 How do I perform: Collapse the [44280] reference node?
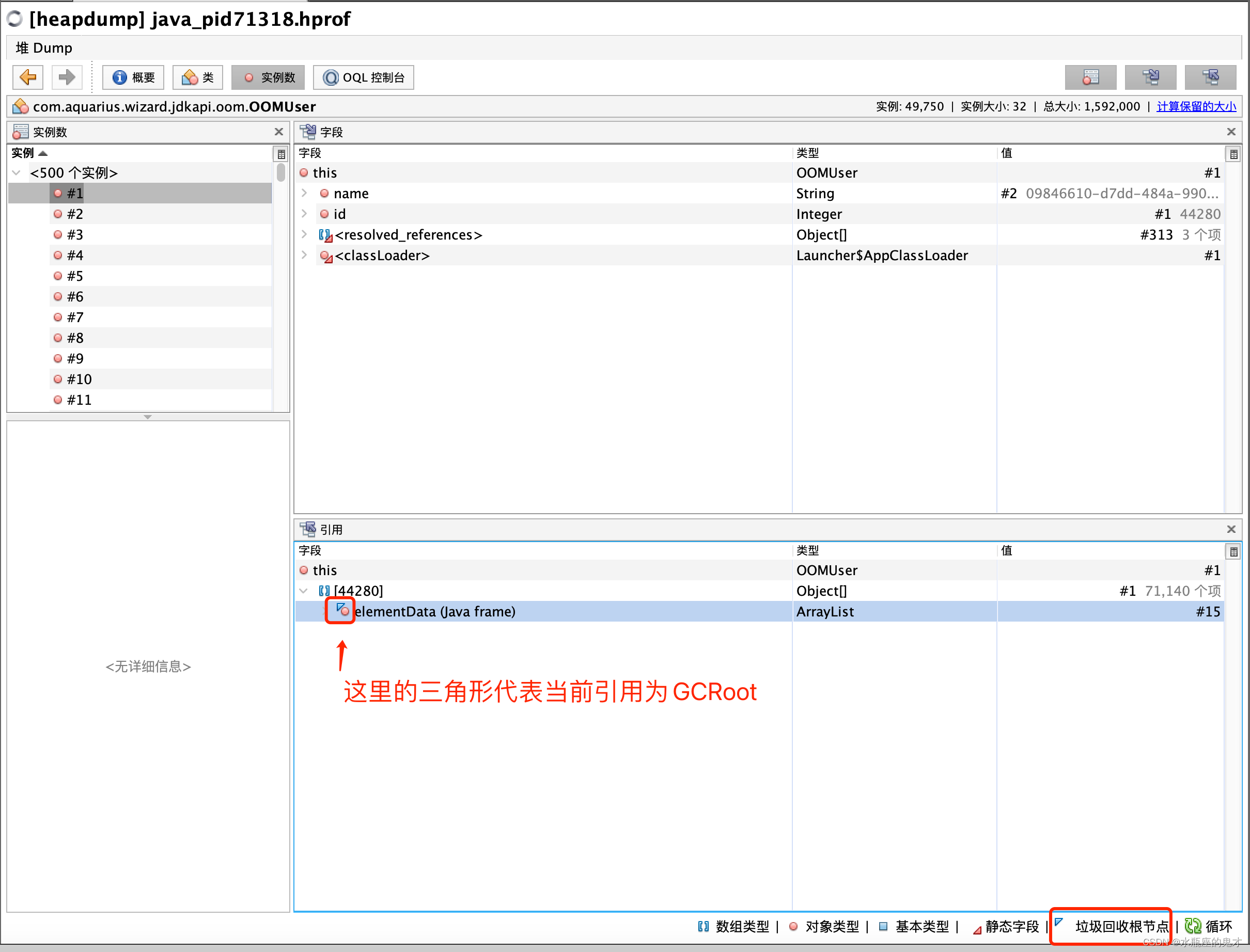pos(304,591)
